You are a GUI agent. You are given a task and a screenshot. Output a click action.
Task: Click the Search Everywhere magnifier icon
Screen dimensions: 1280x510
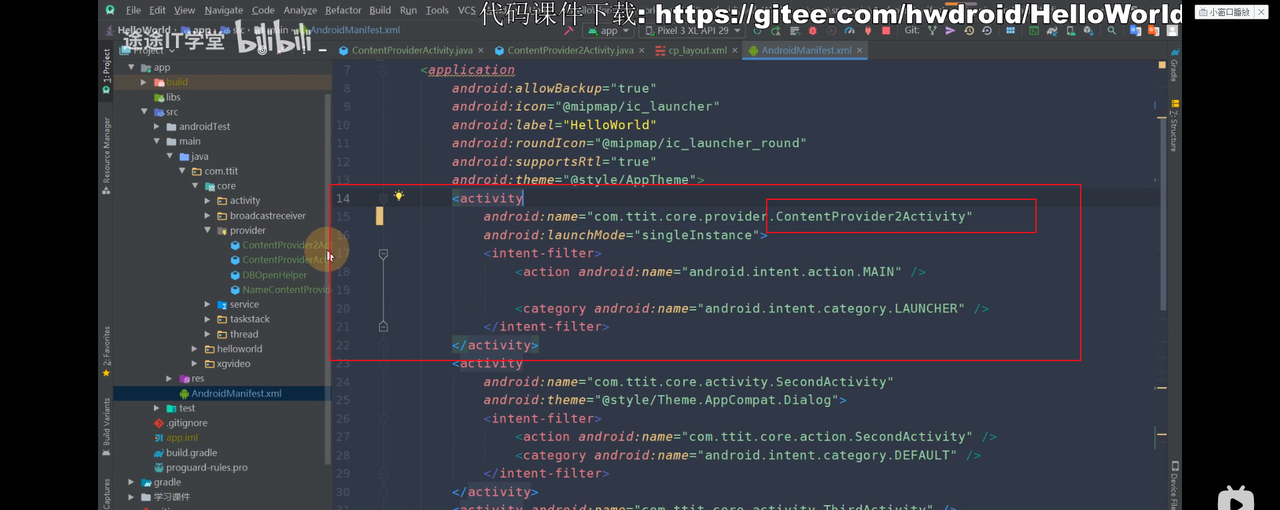coord(1111,31)
